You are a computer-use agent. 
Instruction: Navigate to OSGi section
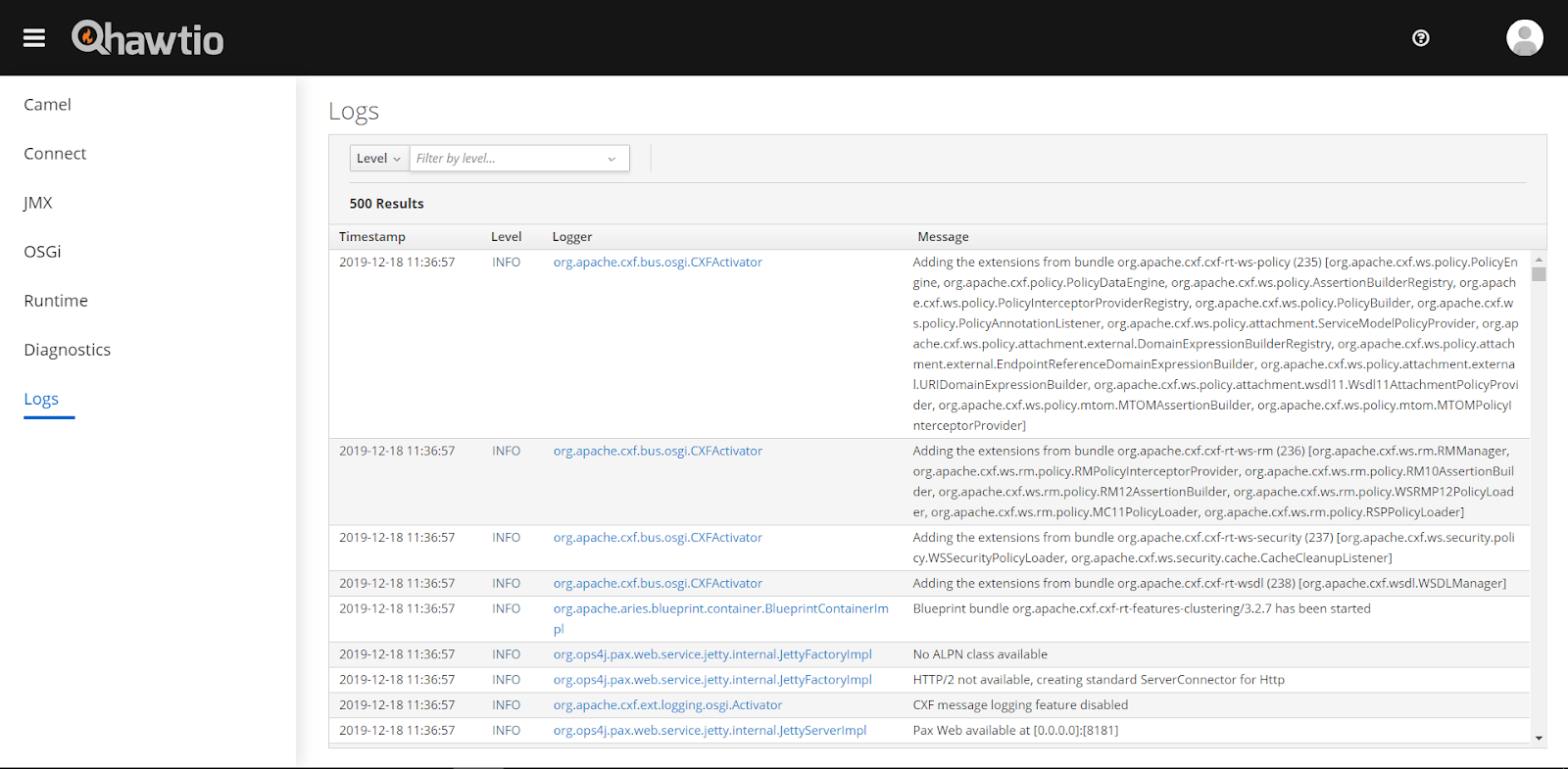coord(42,252)
